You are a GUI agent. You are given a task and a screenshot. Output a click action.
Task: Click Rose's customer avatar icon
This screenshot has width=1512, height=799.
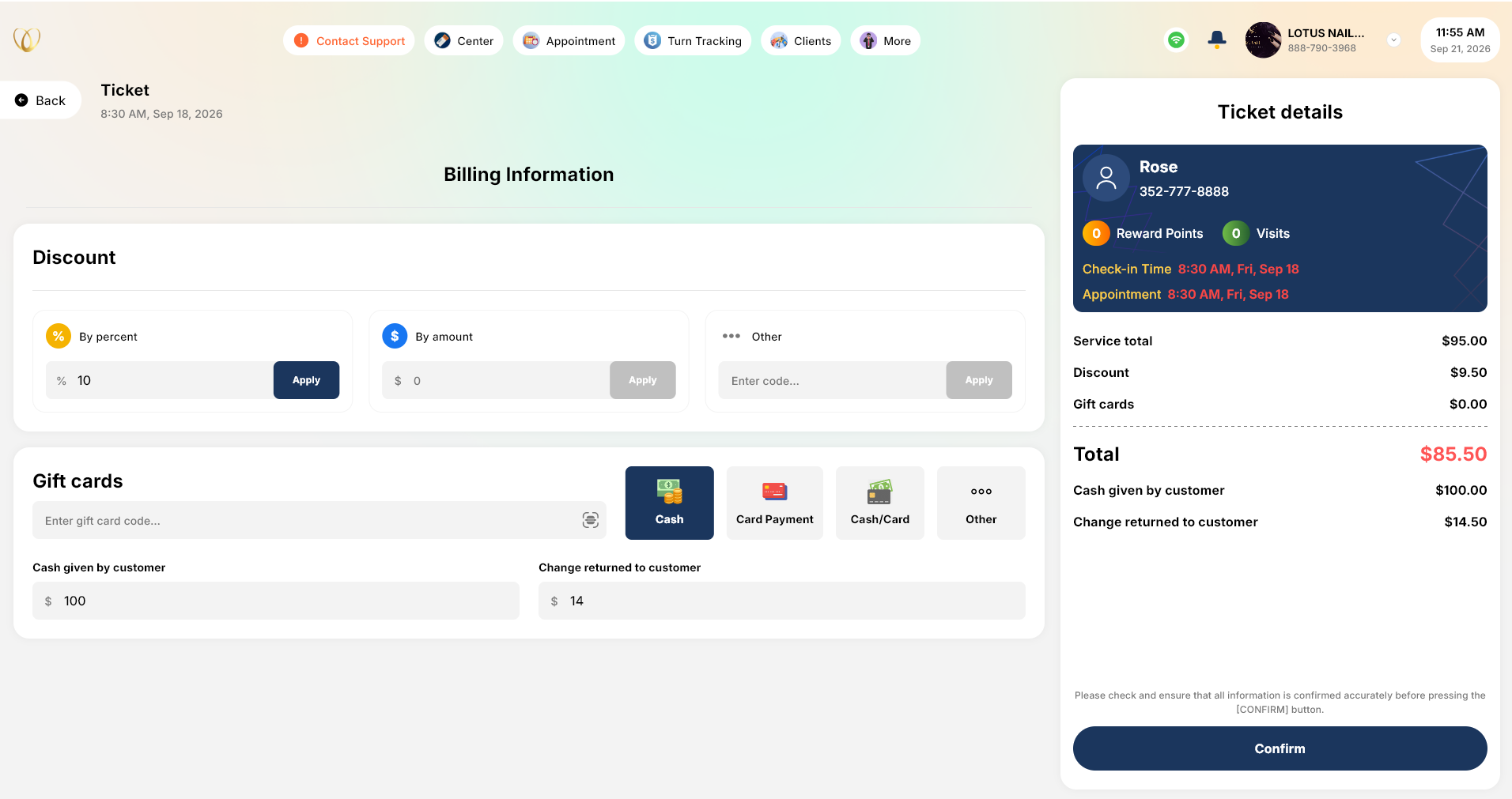point(1106,178)
